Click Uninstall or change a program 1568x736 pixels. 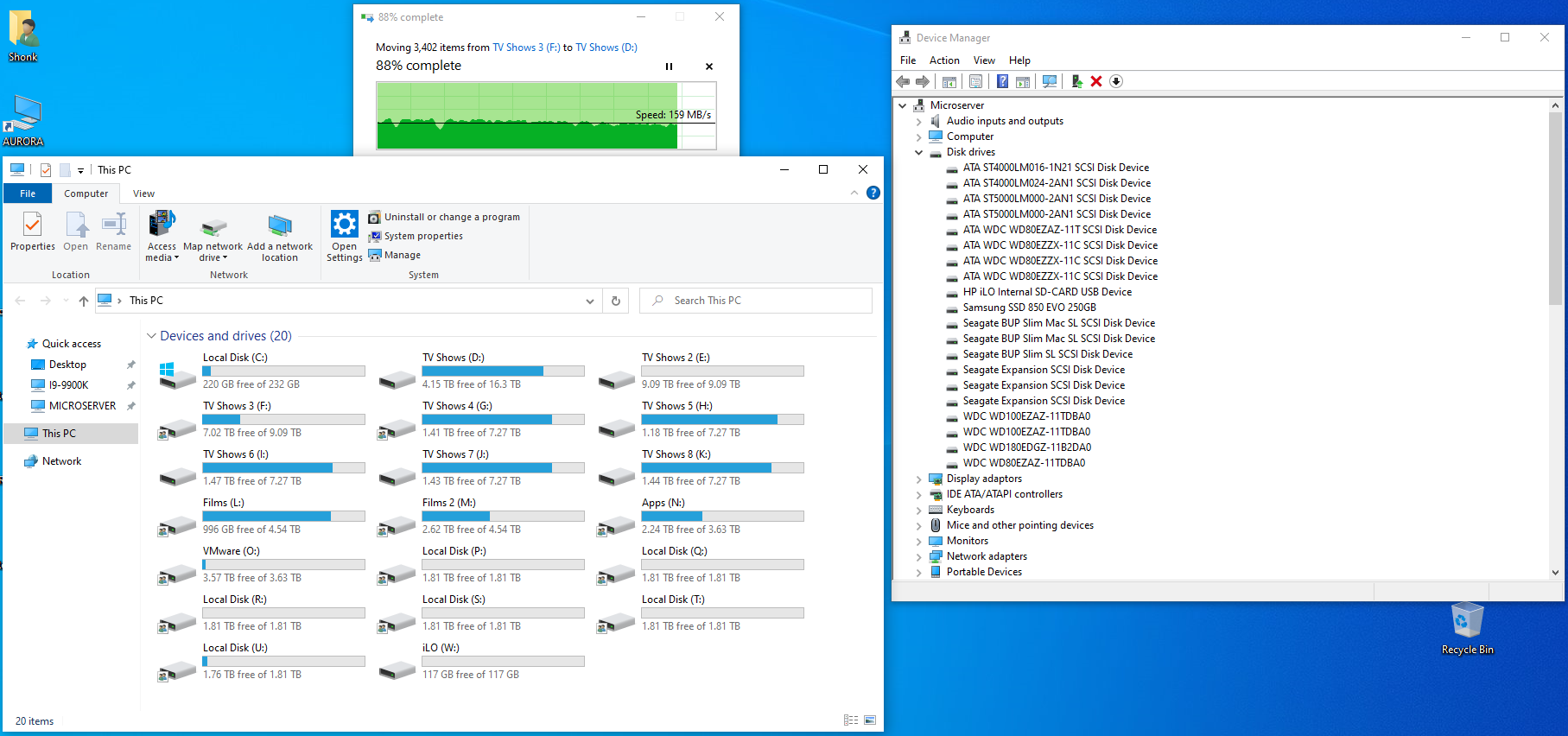tap(444, 217)
